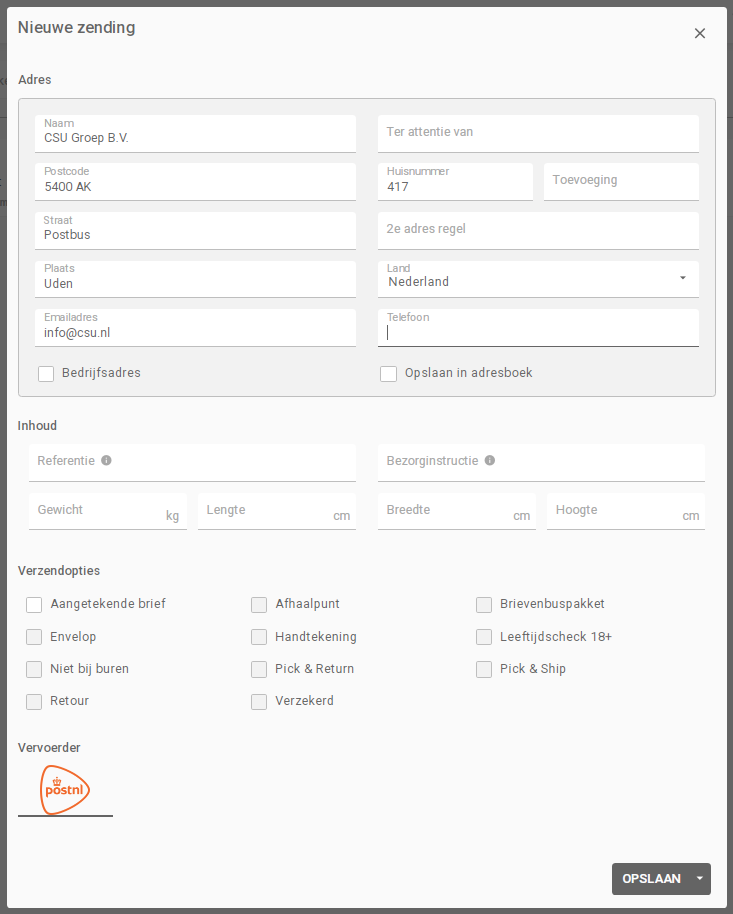Click the Telefoon input field
This screenshot has height=914, width=733.
[x=538, y=333]
